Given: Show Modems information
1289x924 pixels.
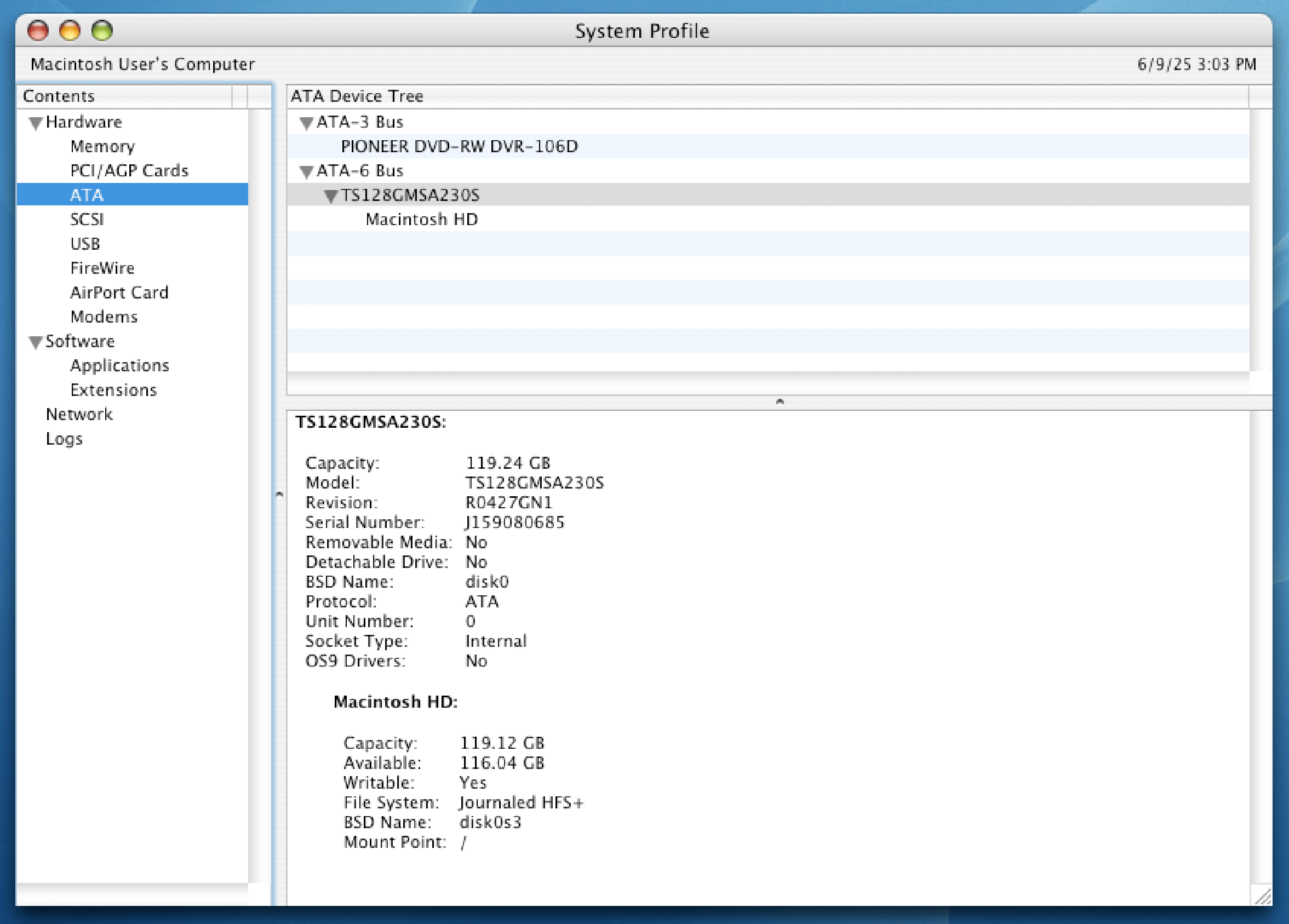Looking at the screenshot, I should click(x=104, y=317).
